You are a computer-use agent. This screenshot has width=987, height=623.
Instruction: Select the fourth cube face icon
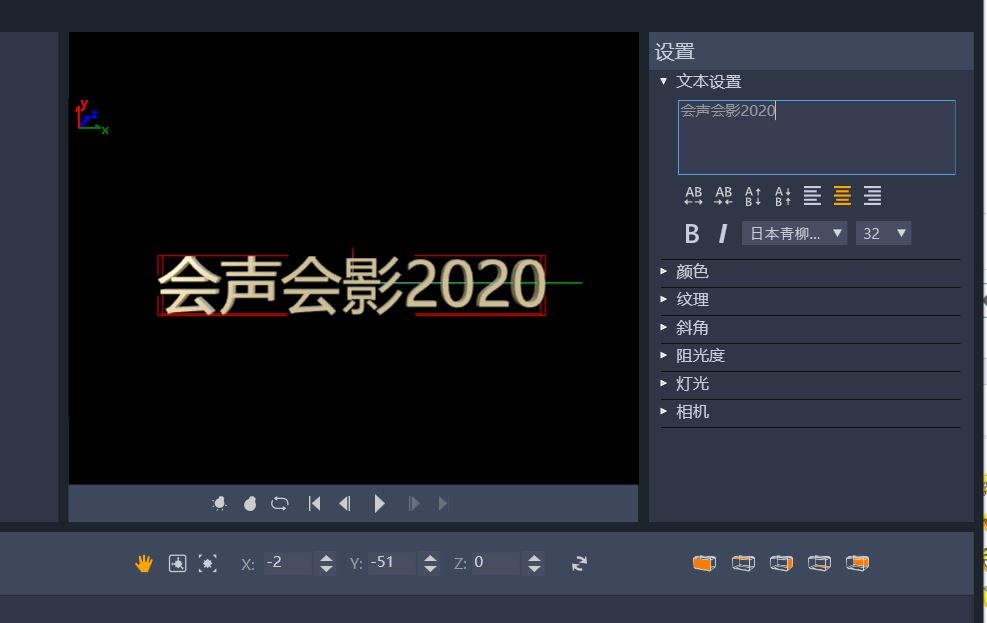(819, 563)
